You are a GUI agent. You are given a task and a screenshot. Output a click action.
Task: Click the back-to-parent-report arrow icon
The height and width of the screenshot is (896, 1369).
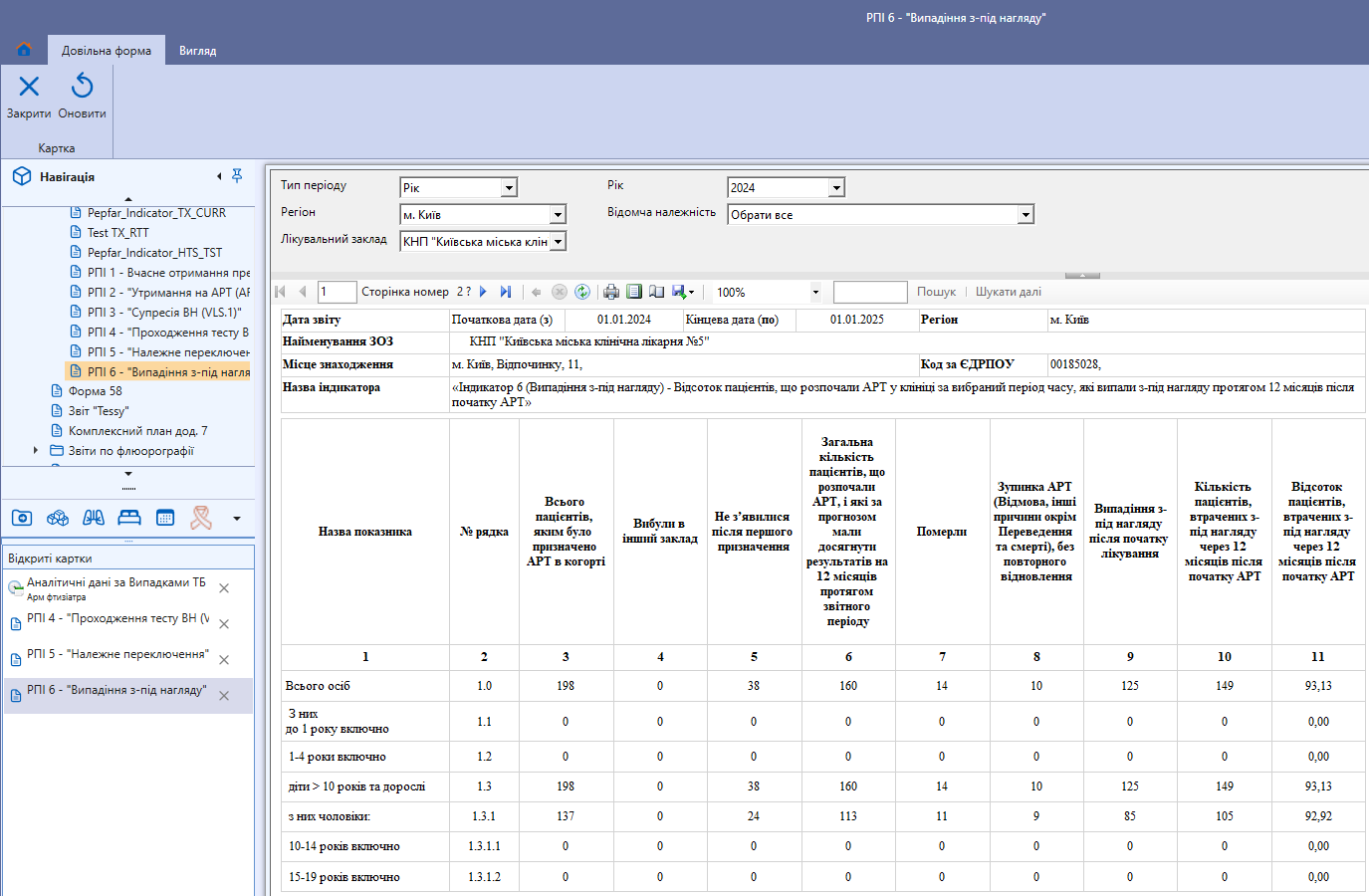point(537,292)
